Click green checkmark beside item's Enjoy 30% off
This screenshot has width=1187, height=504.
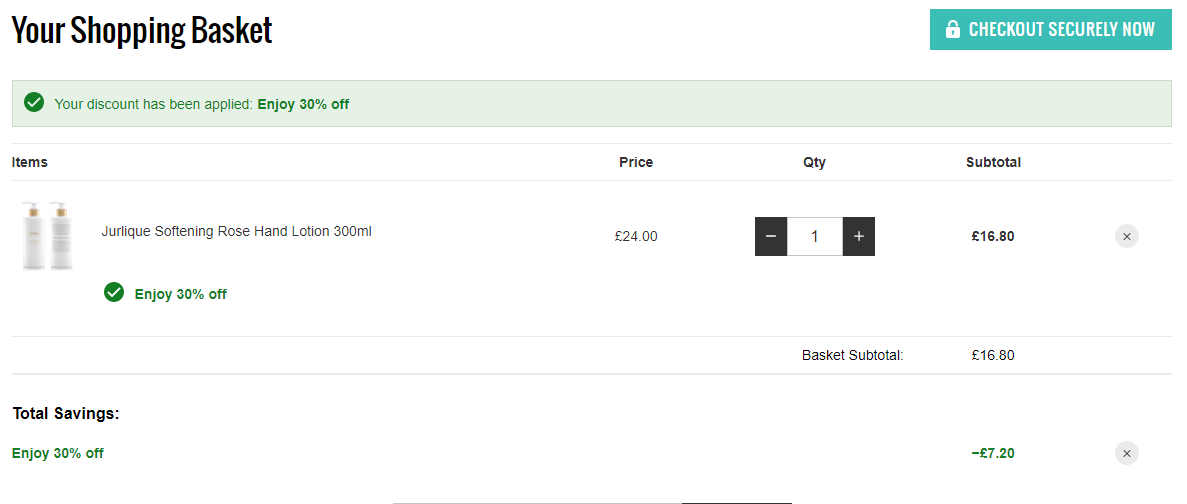point(114,292)
